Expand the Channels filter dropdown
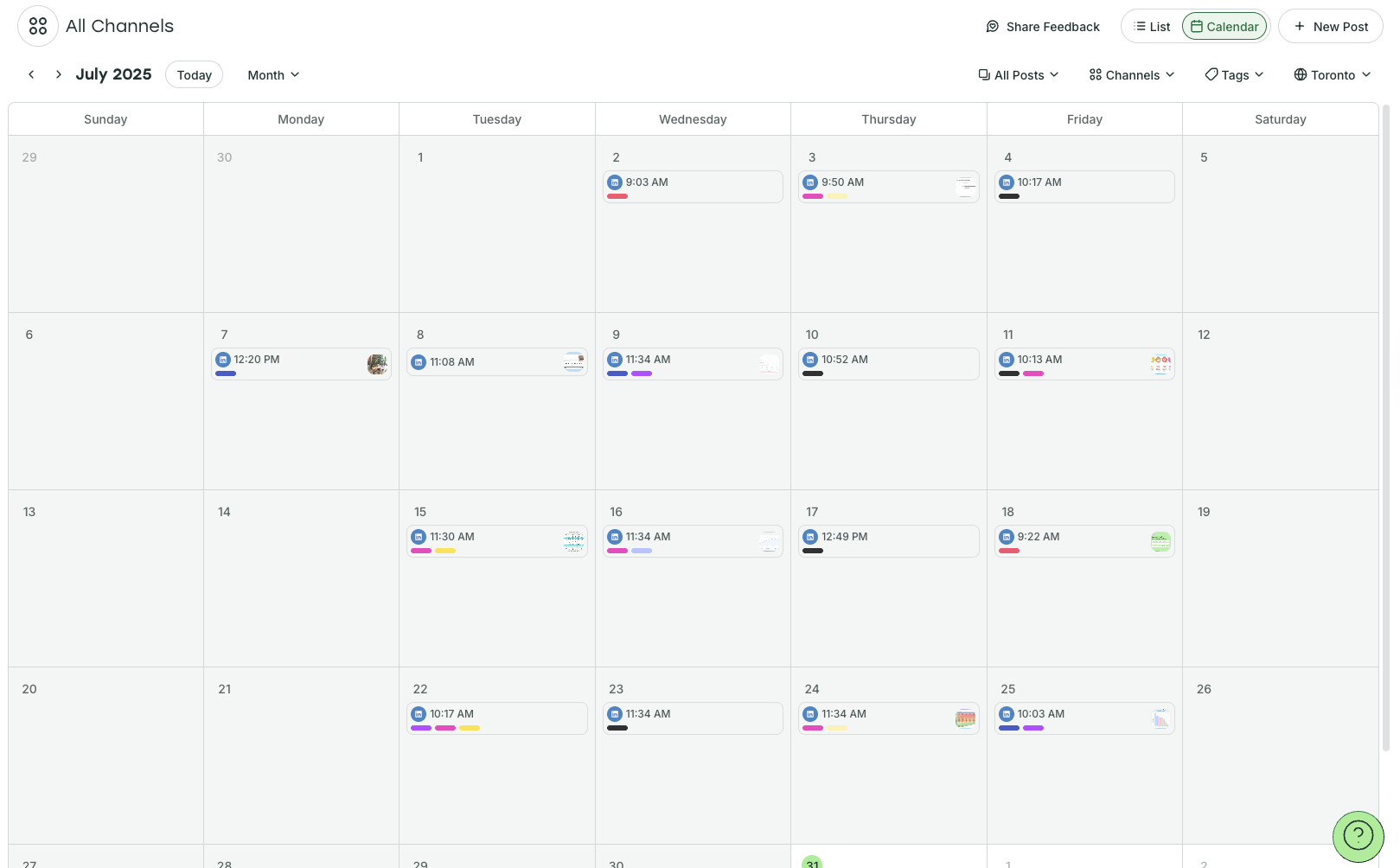The height and width of the screenshot is (868, 1400). pos(1131,75)
